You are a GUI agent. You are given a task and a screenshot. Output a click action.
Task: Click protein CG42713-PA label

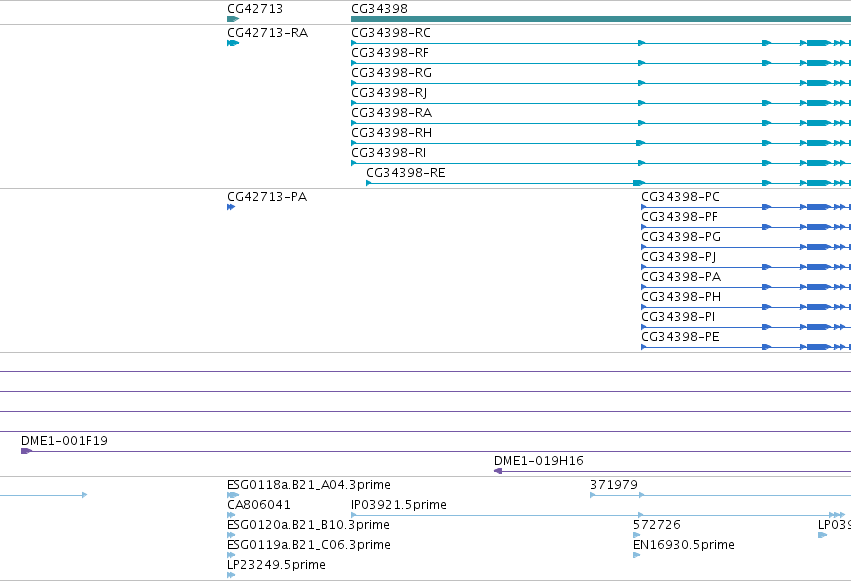click(267, 196)
